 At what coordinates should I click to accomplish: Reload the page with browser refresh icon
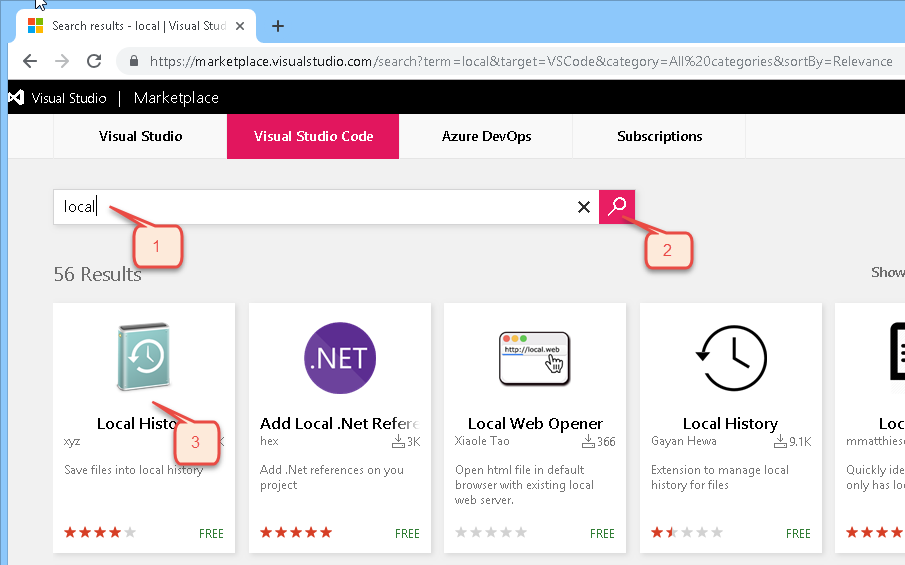point(94,61)
